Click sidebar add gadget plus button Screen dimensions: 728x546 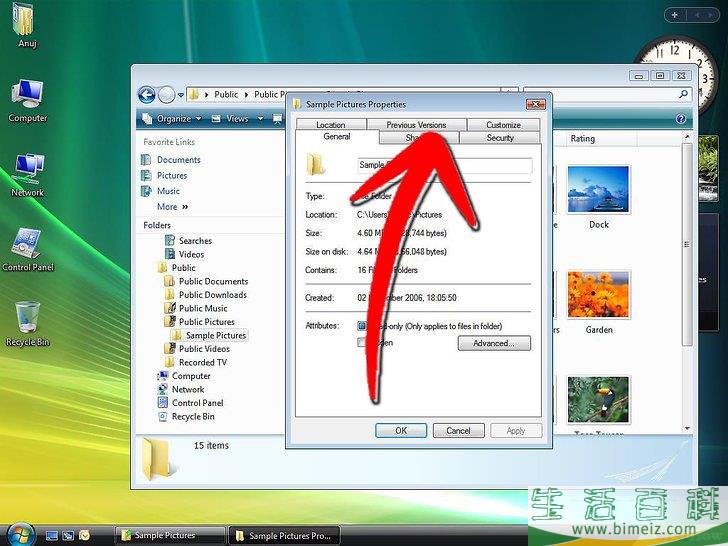(675, 15)
